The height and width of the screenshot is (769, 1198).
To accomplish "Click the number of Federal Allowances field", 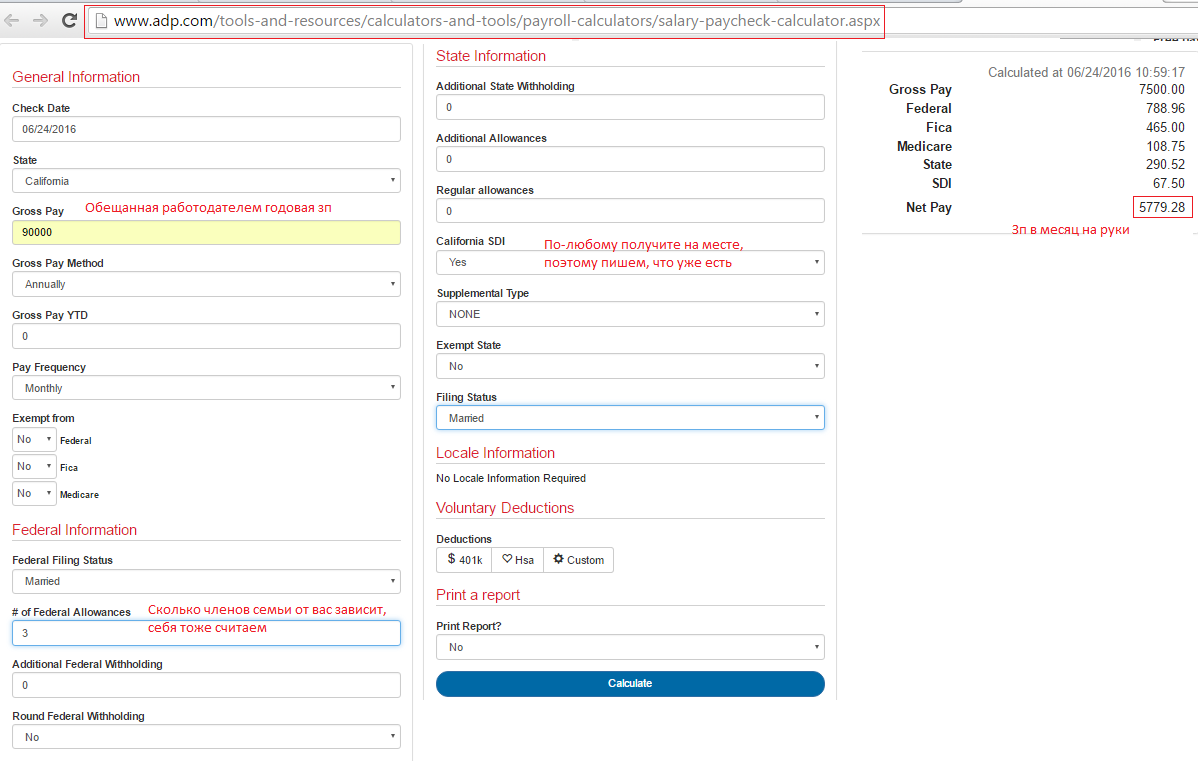I will (206, 633).
